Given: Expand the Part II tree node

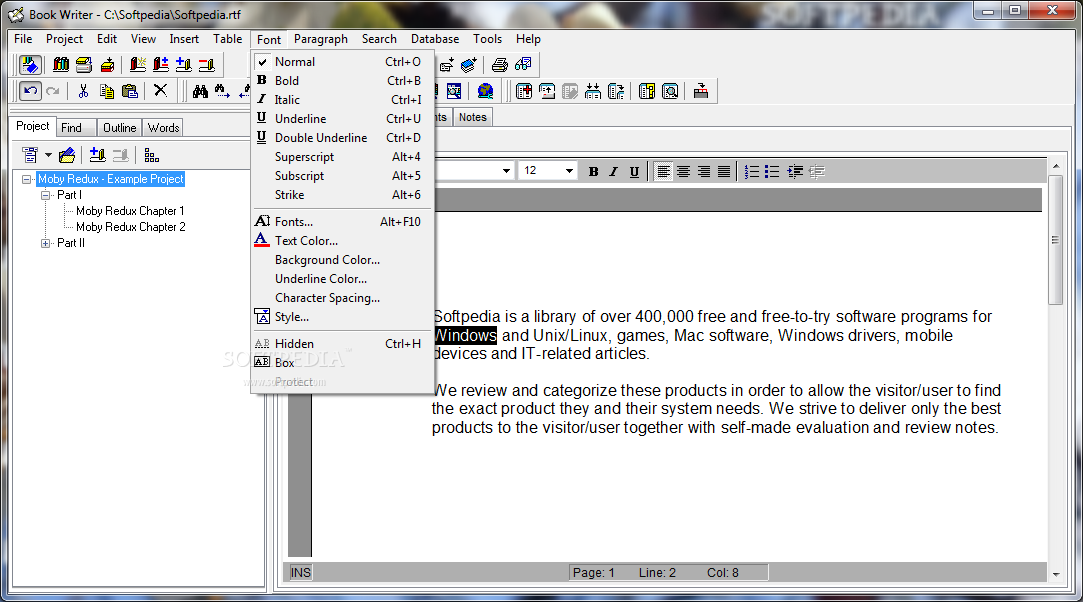Looking at the screenshot, I should click(46, 243).
